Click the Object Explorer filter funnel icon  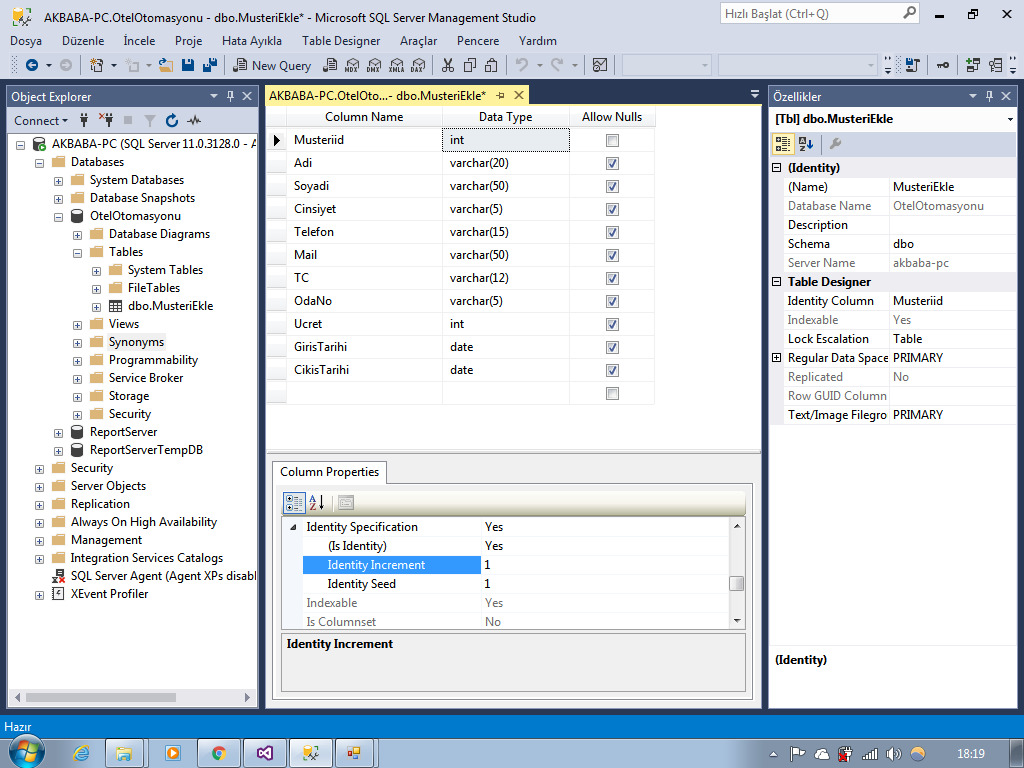150,120
